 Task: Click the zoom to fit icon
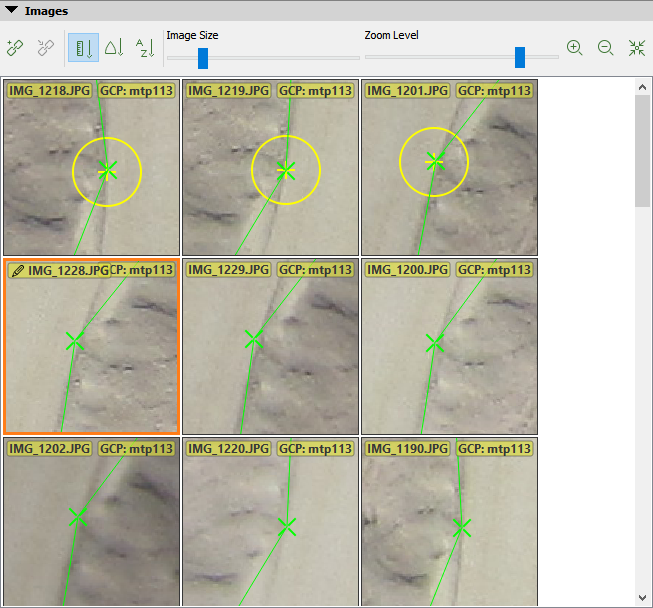636,47
